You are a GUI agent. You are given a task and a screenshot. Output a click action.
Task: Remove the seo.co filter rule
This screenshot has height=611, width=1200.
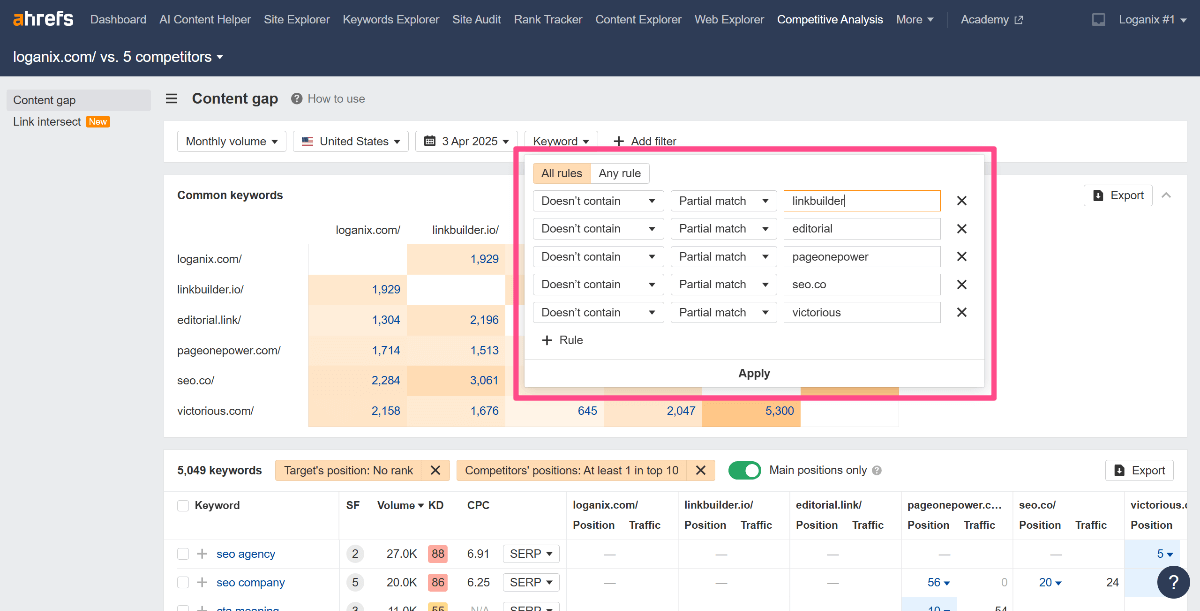[x=962, y=285]
